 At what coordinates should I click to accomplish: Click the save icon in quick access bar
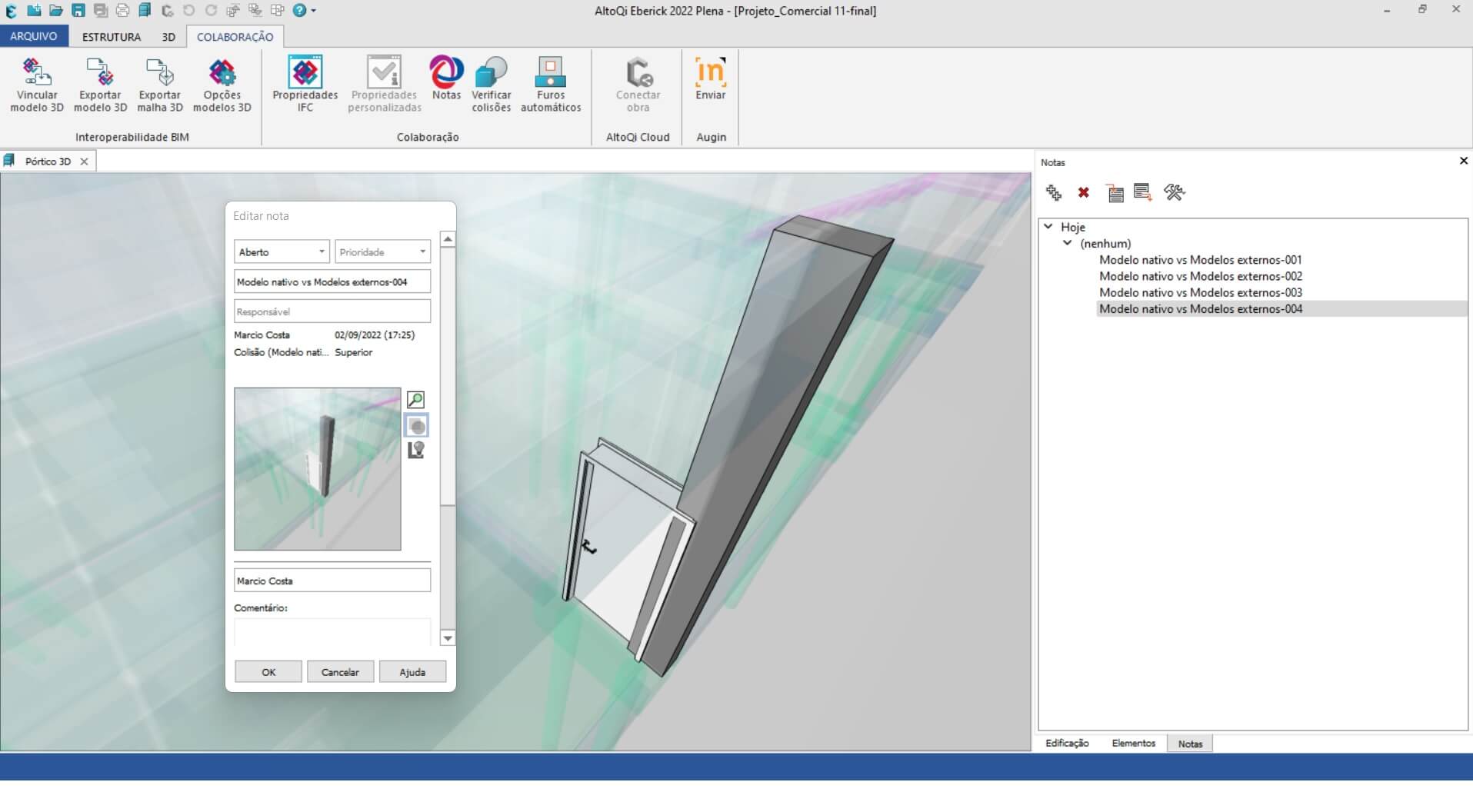[x=78, y=11]
